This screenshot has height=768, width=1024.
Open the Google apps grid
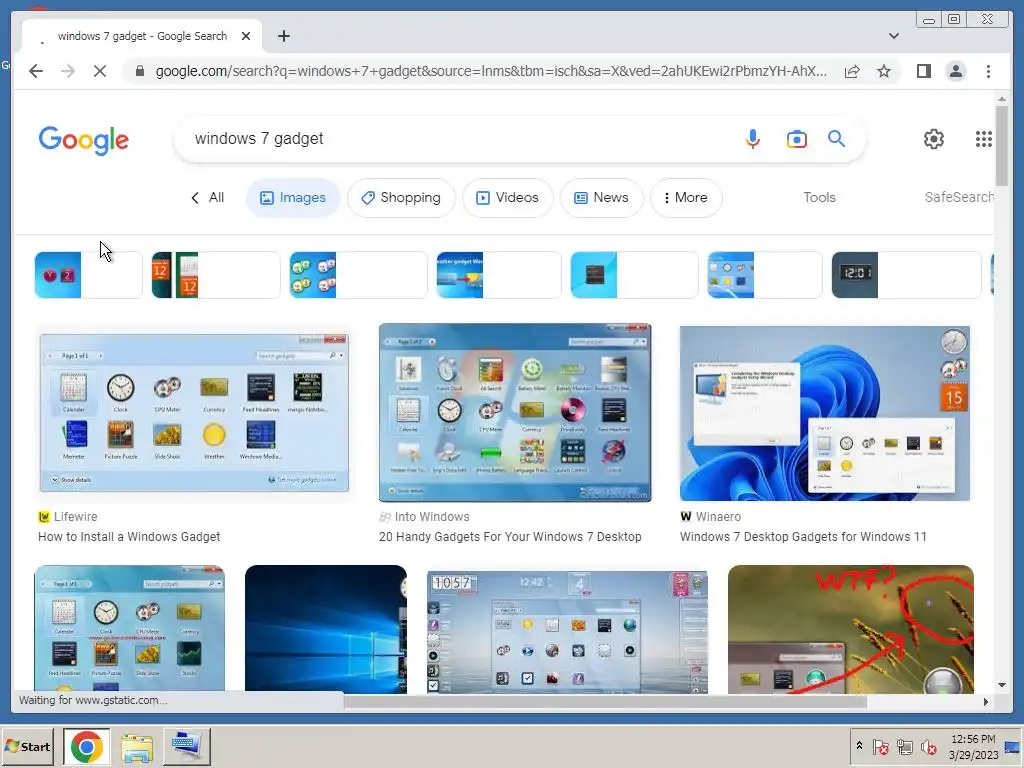(x=984, y=138)
